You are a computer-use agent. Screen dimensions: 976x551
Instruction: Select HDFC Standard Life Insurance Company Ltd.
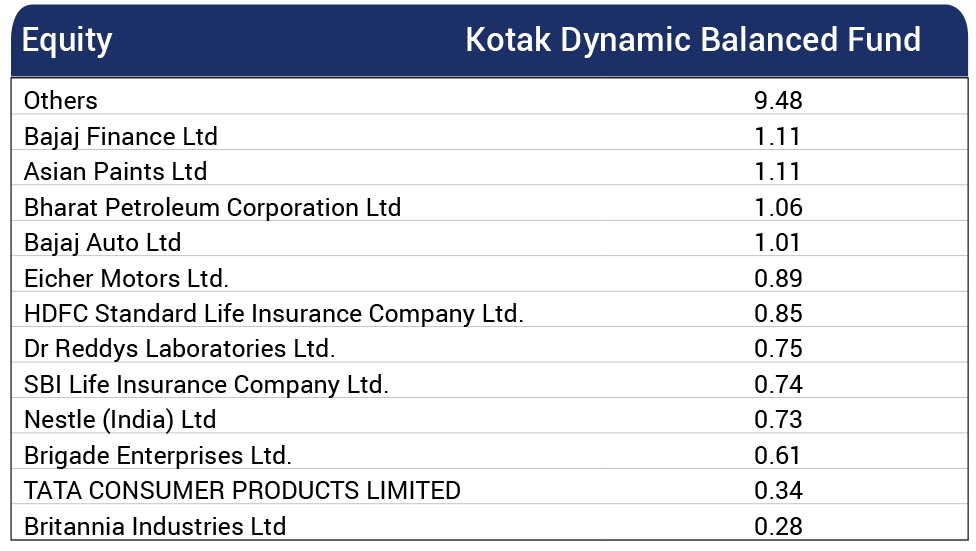pos(273,314)
